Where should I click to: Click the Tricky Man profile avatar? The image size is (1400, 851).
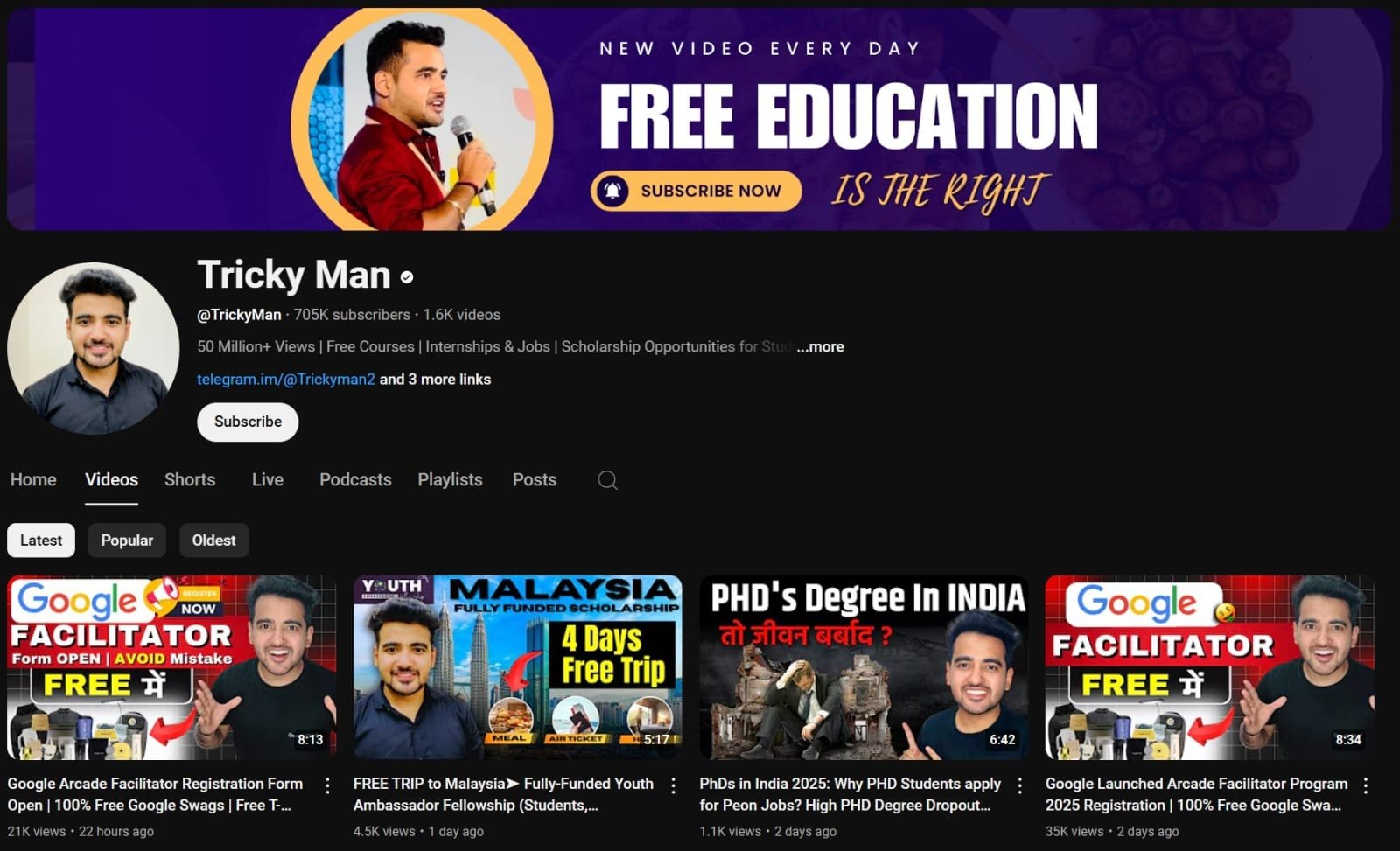point(94,348)
